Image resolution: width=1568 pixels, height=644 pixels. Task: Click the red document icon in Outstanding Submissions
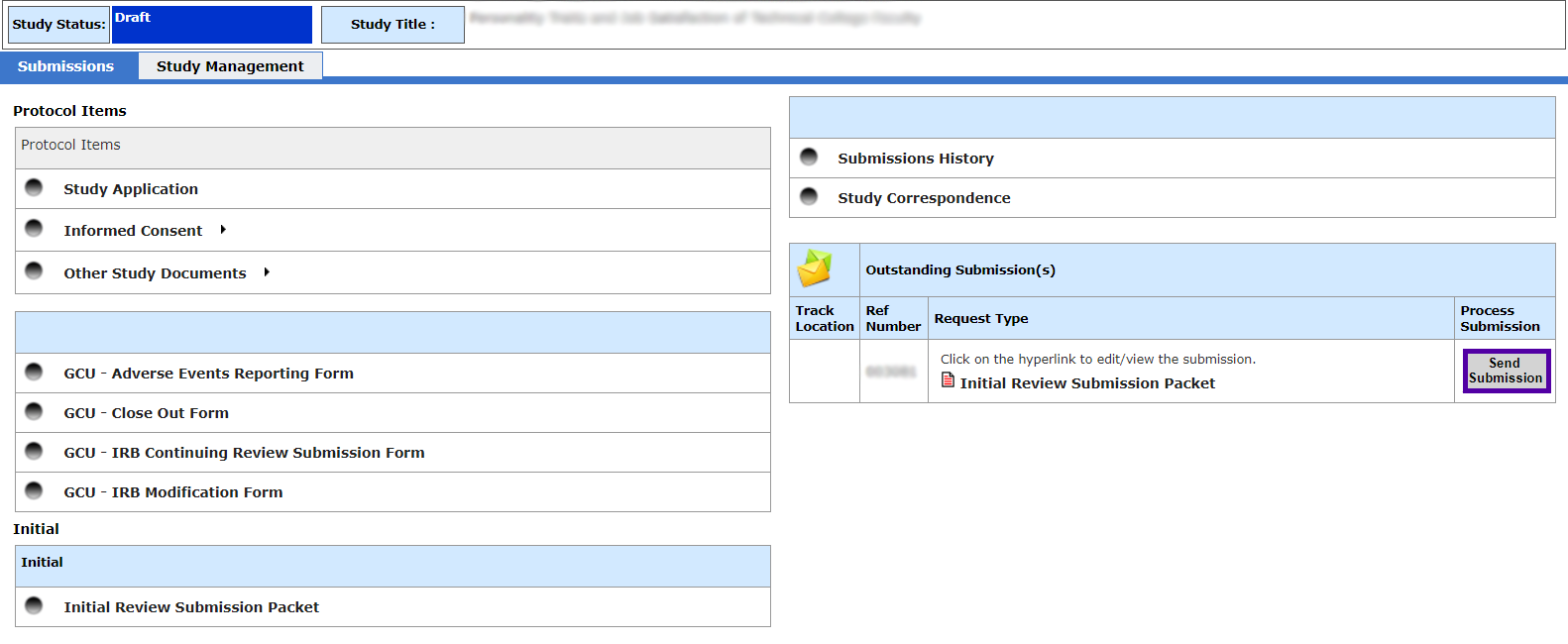[x=948, y=379]
